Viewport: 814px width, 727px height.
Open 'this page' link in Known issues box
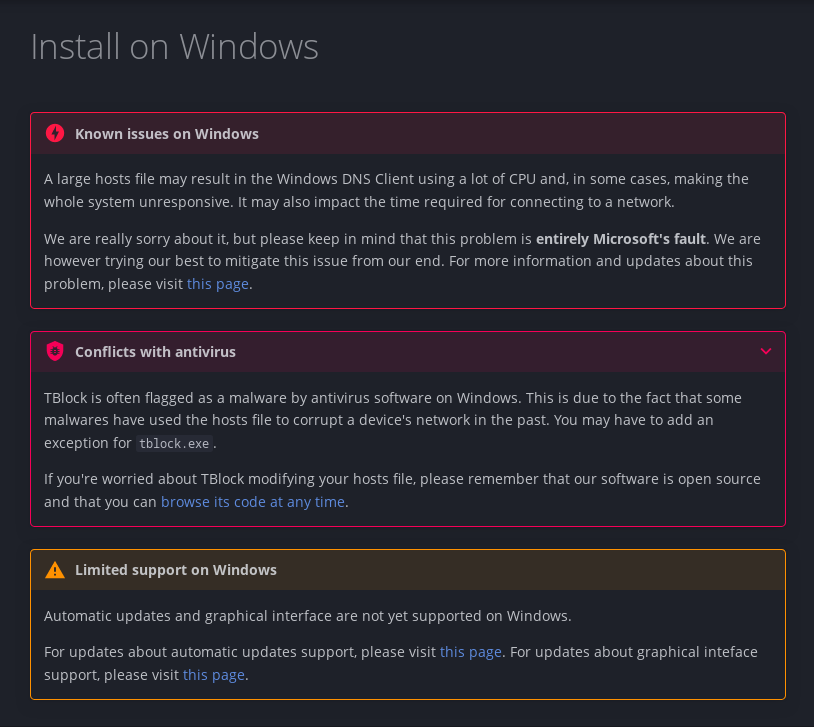(218, 284)
